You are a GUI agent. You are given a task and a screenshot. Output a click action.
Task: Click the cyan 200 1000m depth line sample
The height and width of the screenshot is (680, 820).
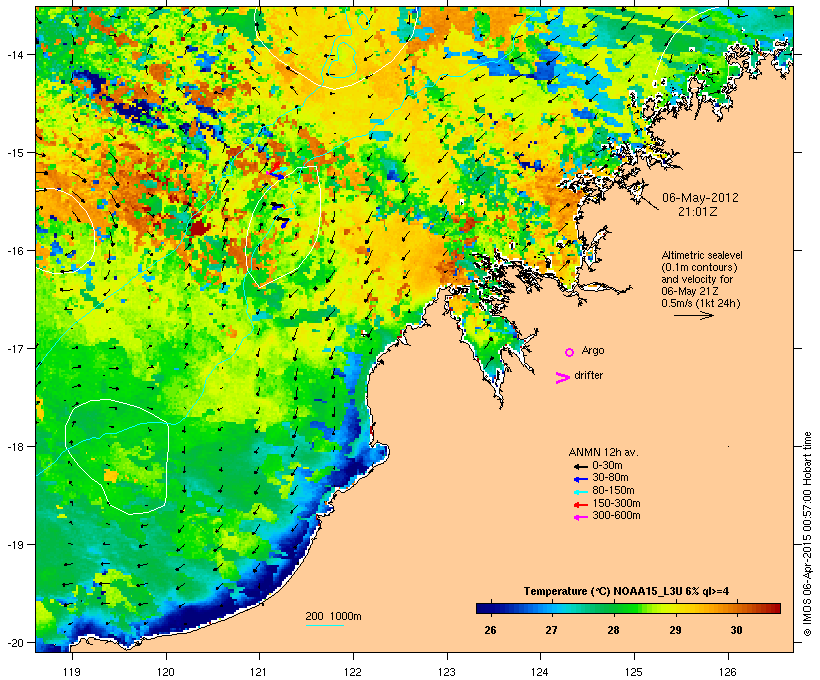(x=325, y=625)
